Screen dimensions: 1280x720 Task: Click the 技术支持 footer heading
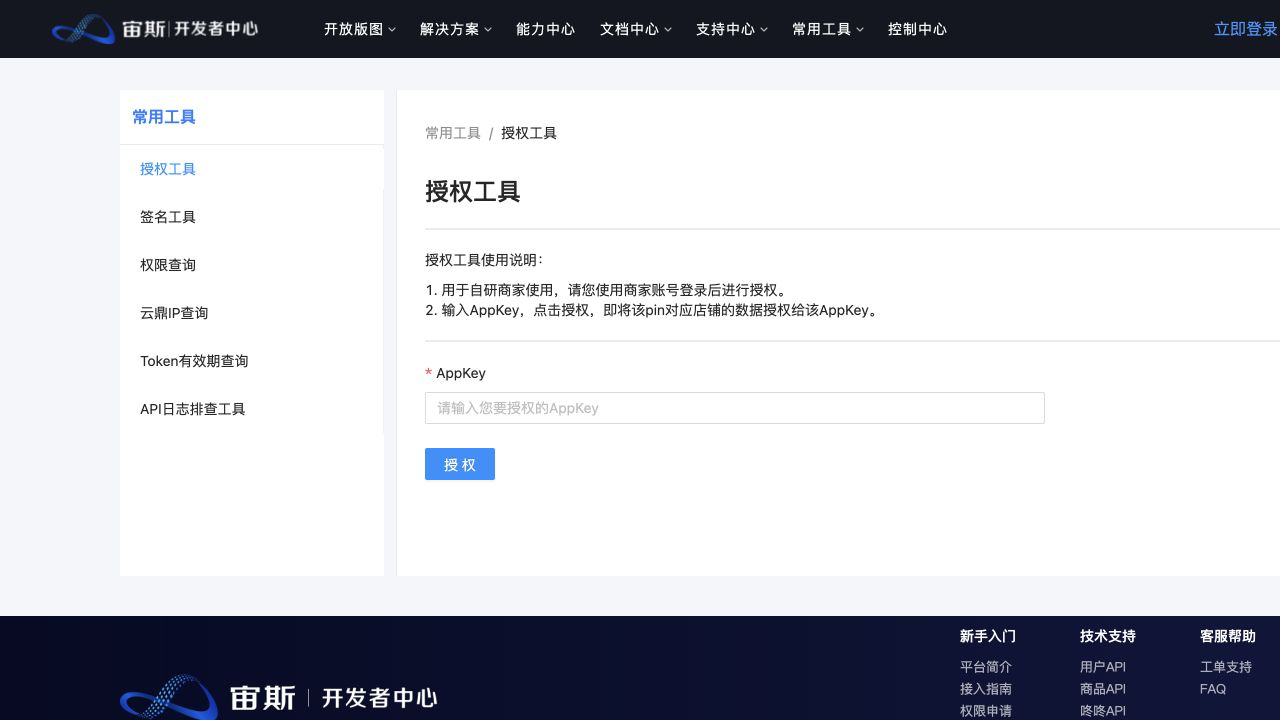pos(1108,636)
